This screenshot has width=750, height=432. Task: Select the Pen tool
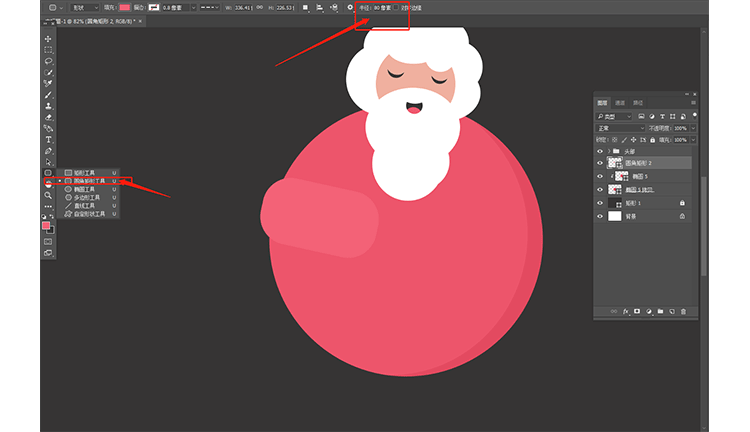coord(48,151)
